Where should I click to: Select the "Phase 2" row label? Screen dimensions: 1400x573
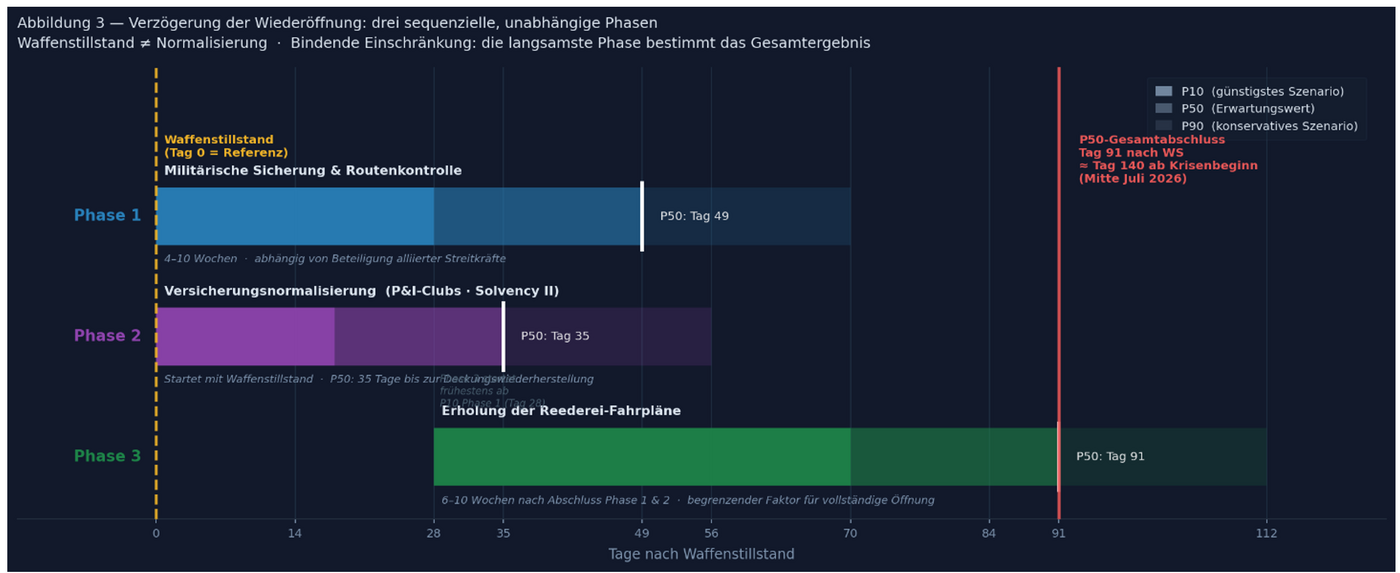(107, 336)
